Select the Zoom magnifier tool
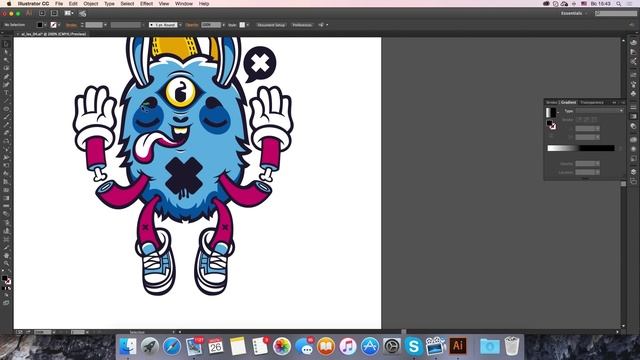This screenshot has width=640, height=360. coord(6,263)
